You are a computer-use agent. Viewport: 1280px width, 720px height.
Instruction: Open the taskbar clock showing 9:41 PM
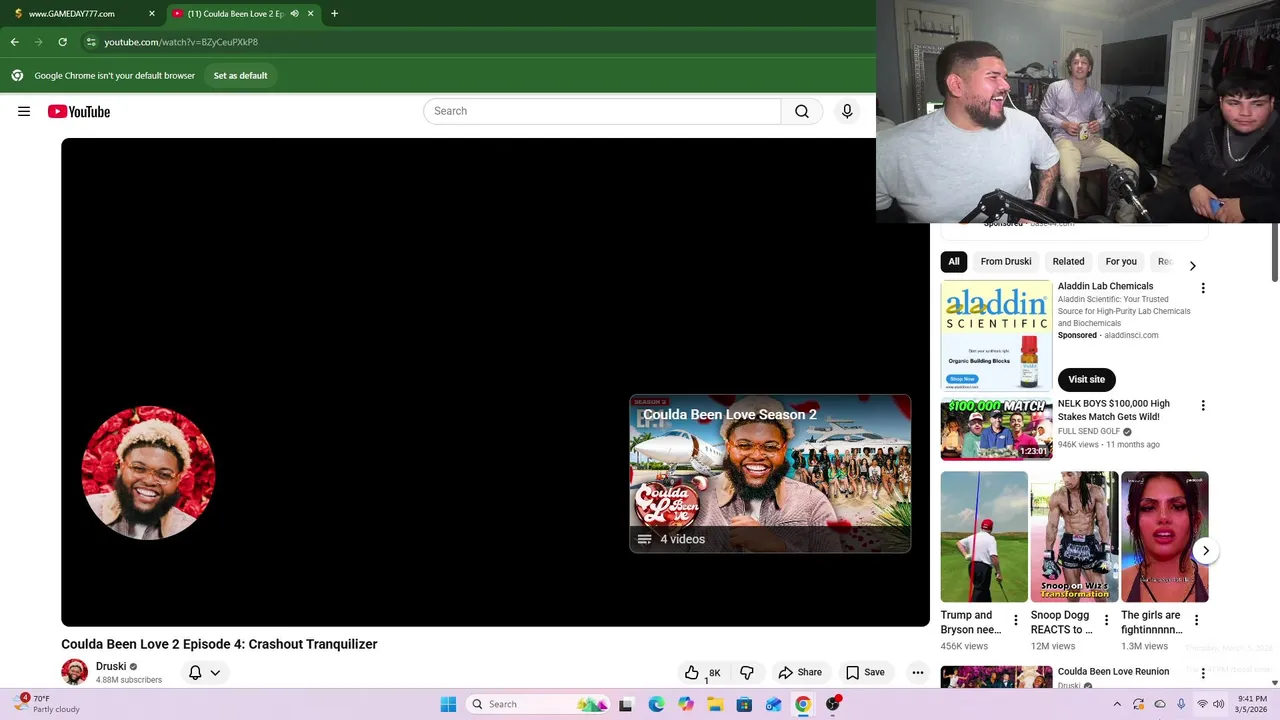tap(1253, 704)
